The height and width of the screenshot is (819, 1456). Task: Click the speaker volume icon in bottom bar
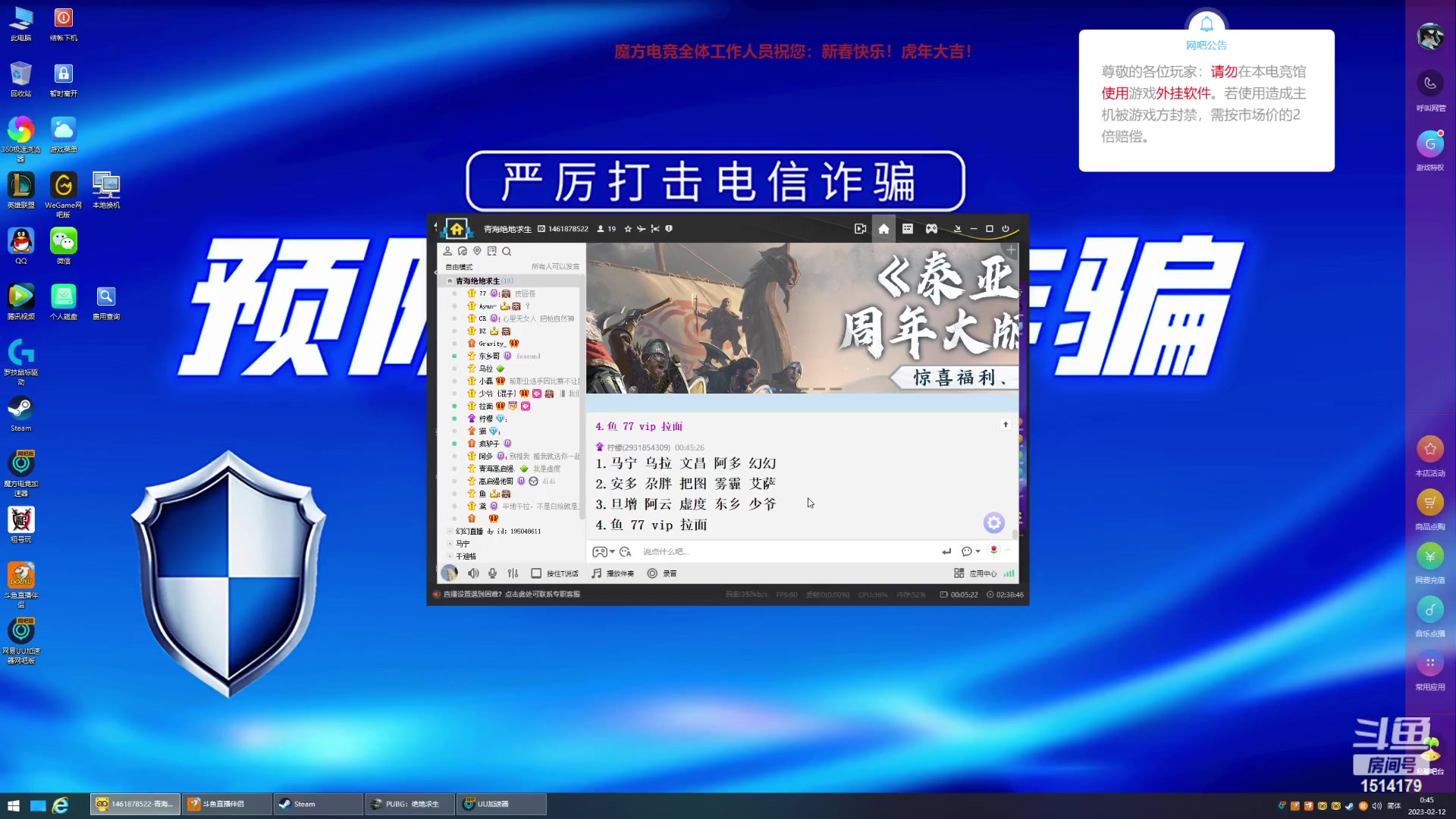tap(473, 574)
